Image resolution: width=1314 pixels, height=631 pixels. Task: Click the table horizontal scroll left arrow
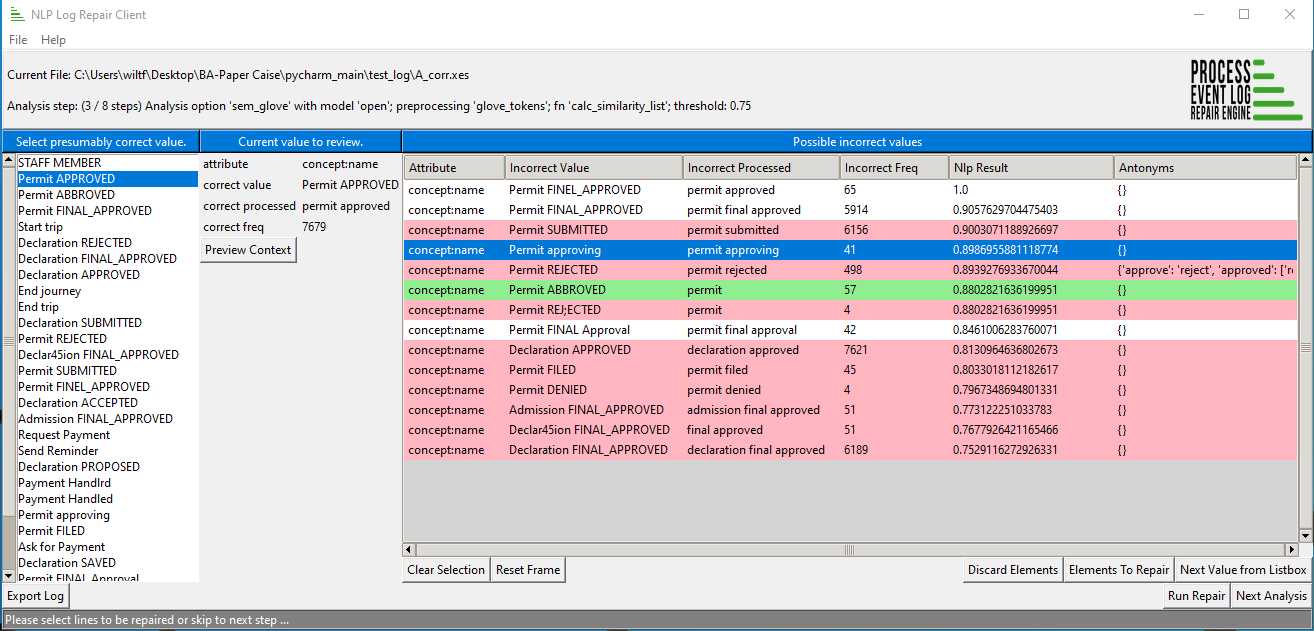coord(409,549)
